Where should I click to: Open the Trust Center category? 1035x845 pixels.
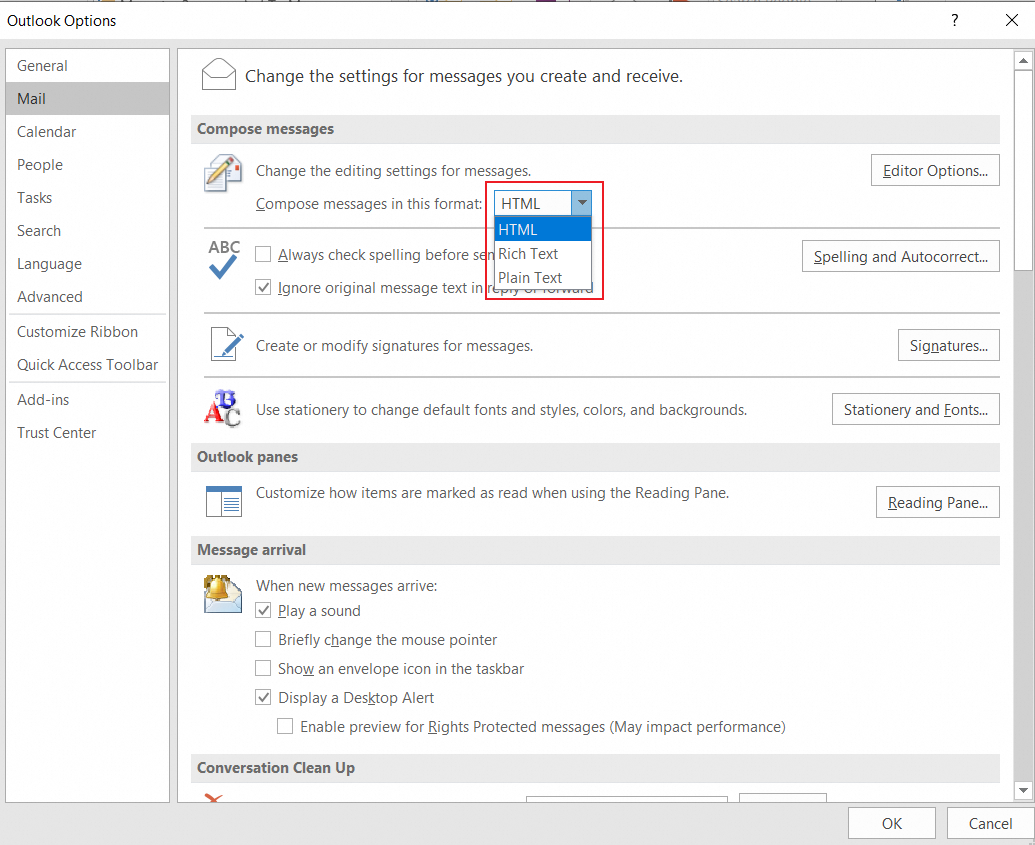pos(87,432)
